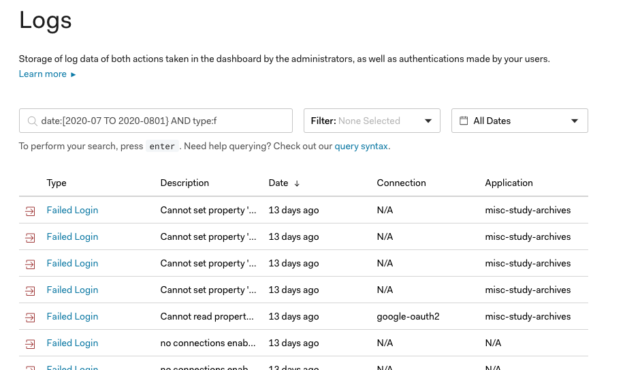Click the failed login icon in google-oauth2 row
The image size is (640, 370).
point(30,317)
